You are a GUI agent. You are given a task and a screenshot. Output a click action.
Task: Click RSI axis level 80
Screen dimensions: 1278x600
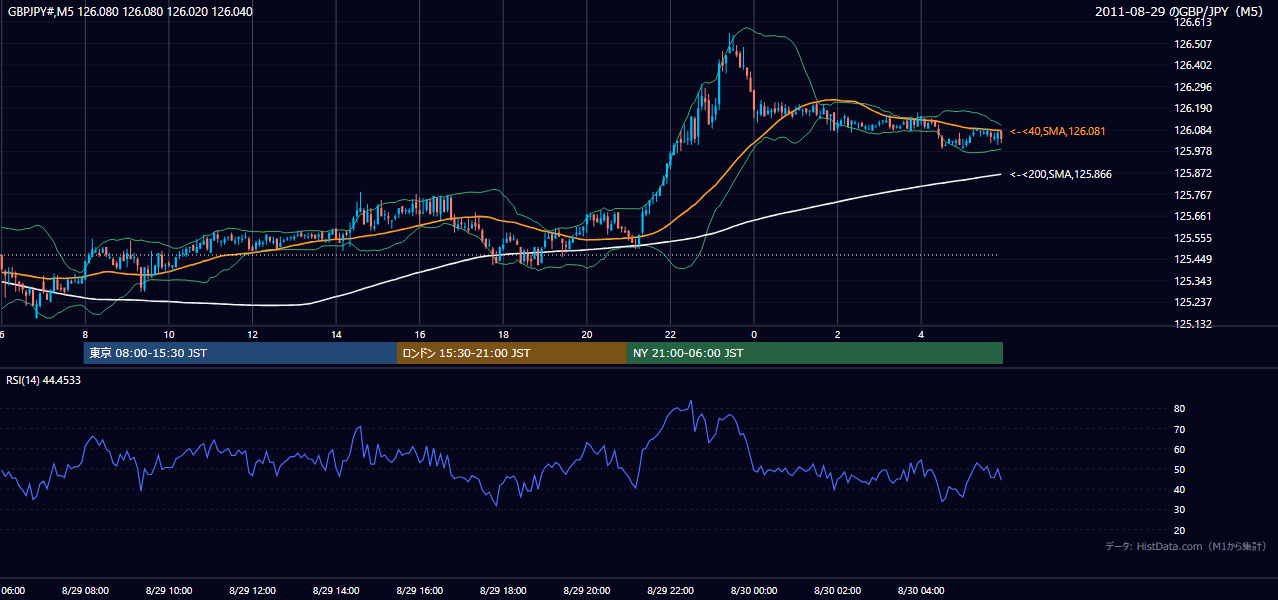tap(1180, 409)
